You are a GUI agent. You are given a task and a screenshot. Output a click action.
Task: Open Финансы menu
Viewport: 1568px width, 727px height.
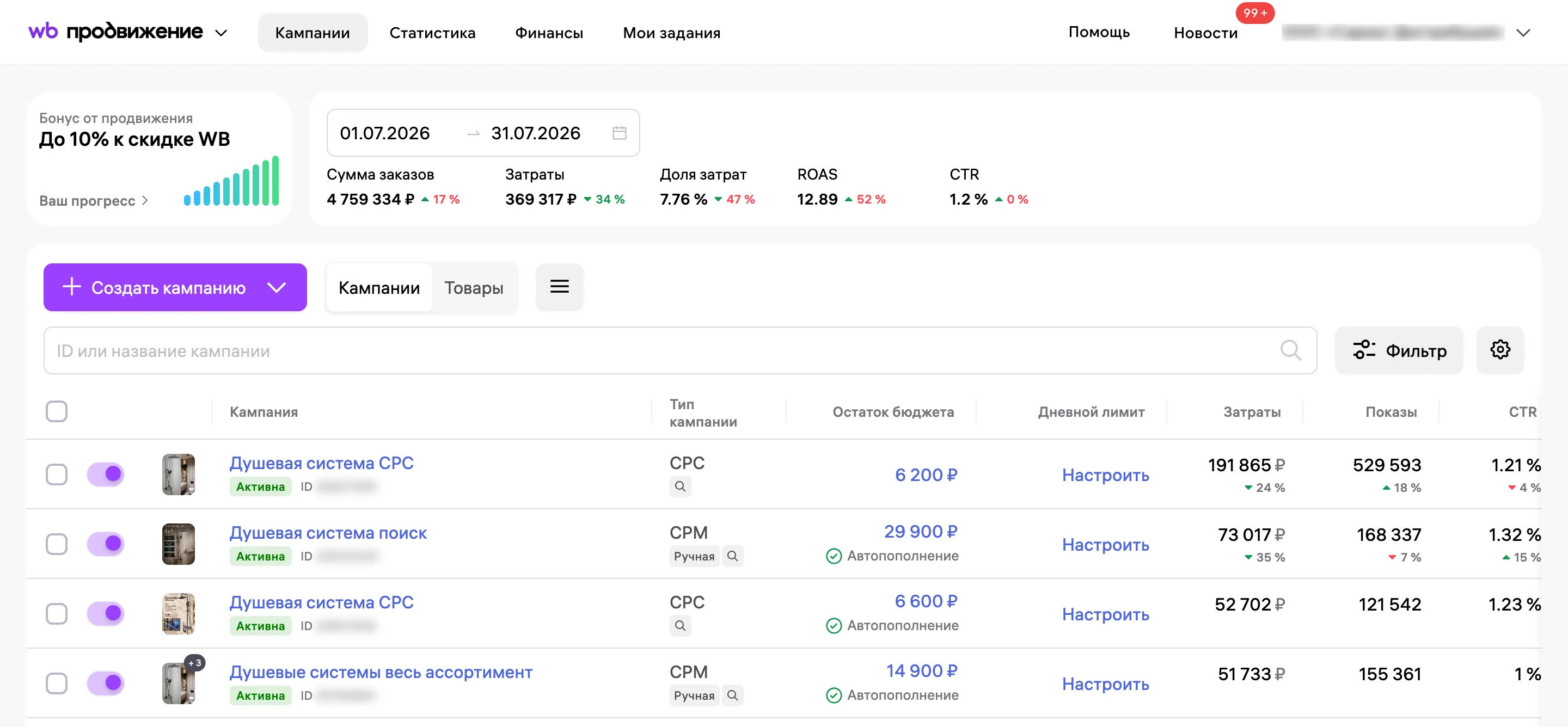549,33
